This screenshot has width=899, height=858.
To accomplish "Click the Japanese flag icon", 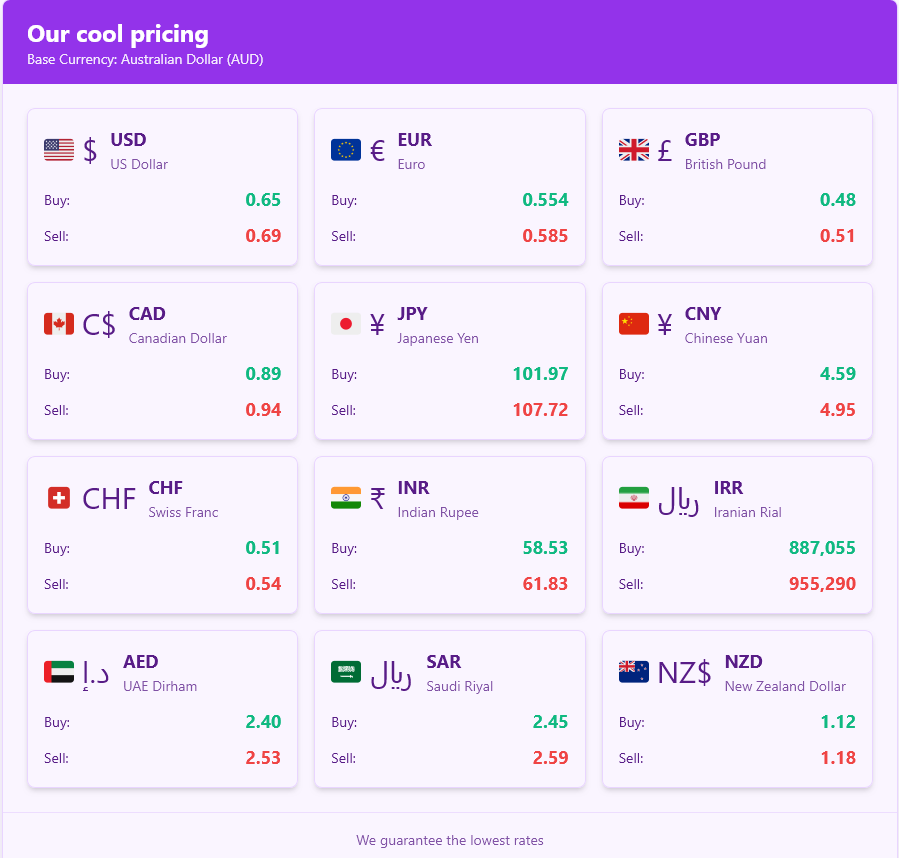I will tap(346, 324).
